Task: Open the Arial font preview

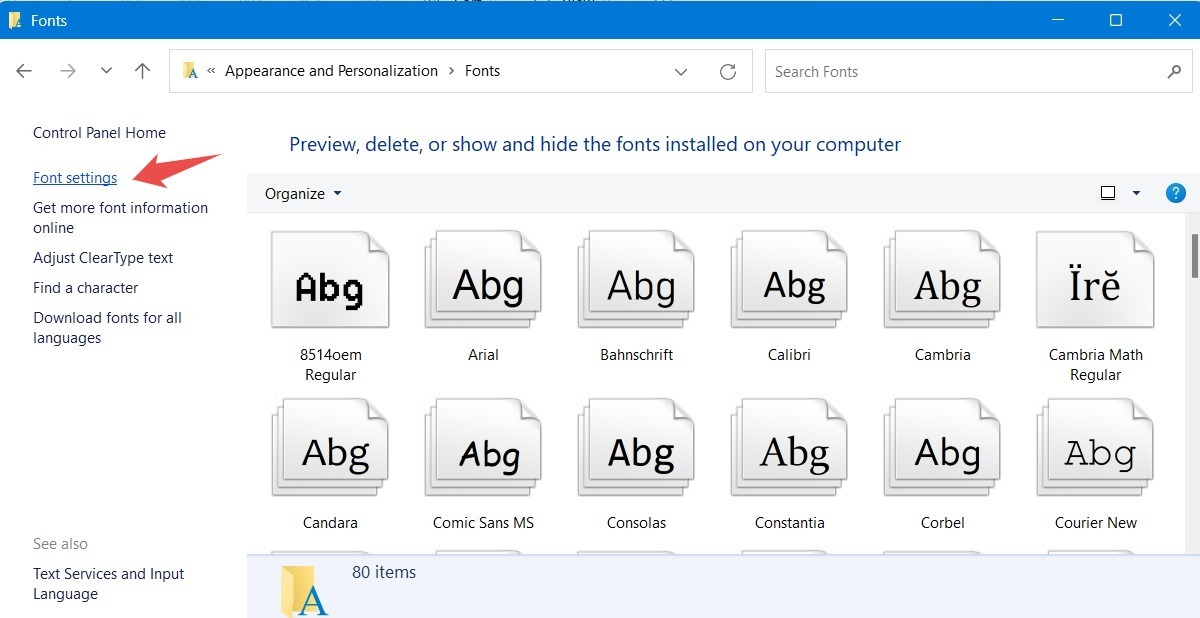Action: pos(483,280)
